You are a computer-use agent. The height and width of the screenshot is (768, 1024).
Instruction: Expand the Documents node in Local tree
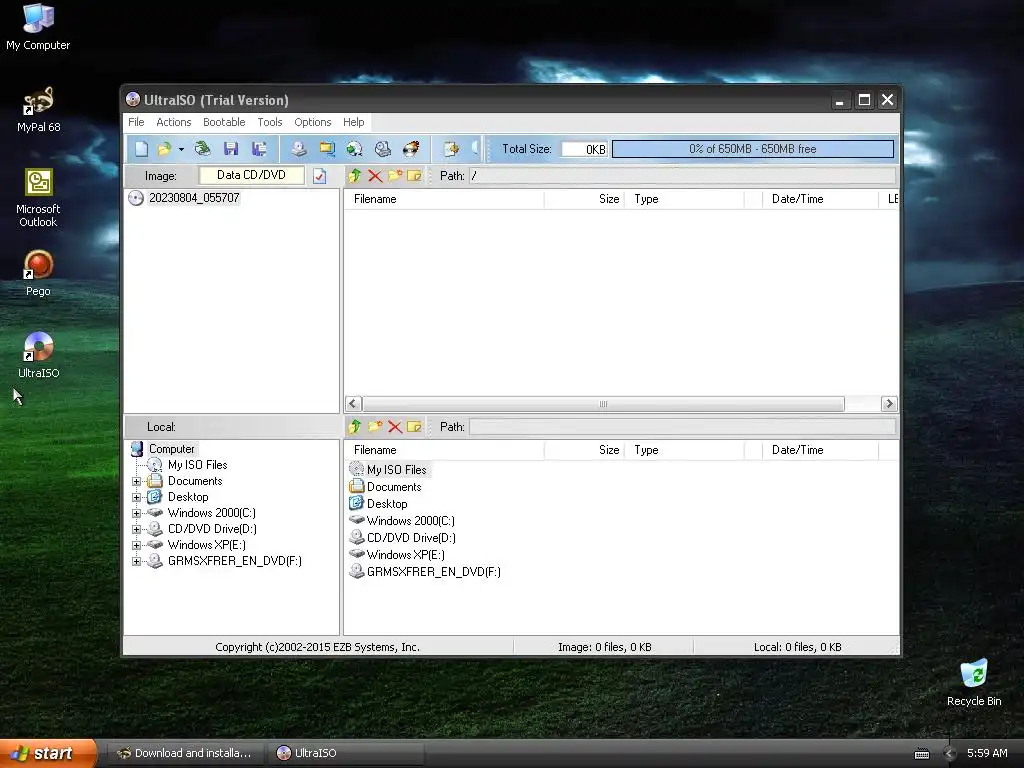click(x=136, y=481)
